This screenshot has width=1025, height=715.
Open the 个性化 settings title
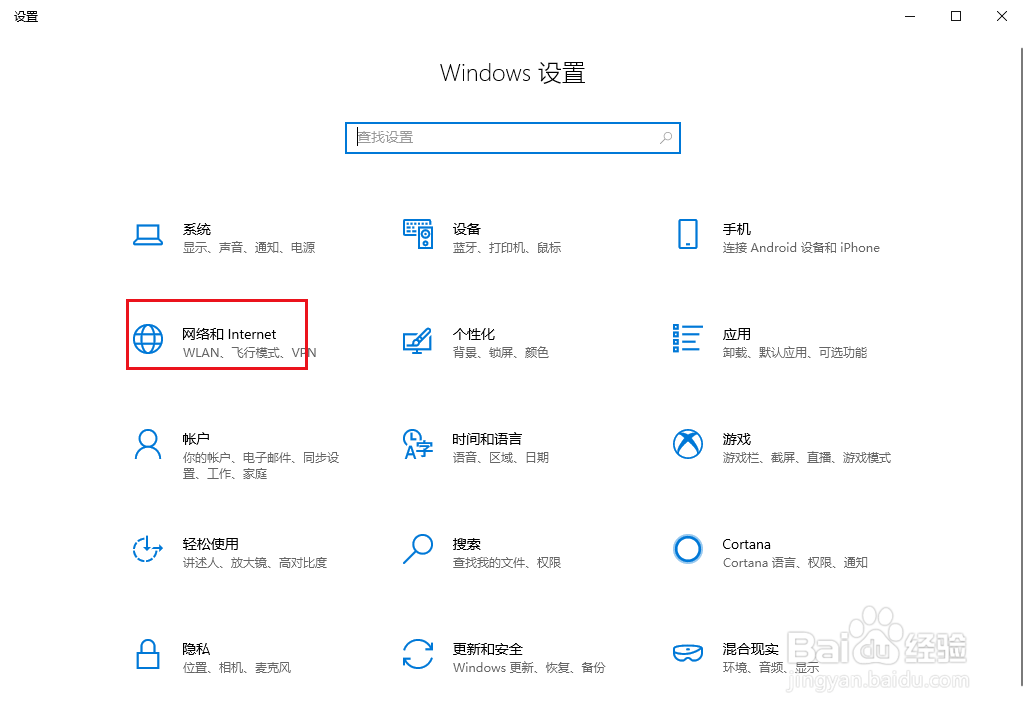coord(474,334)
